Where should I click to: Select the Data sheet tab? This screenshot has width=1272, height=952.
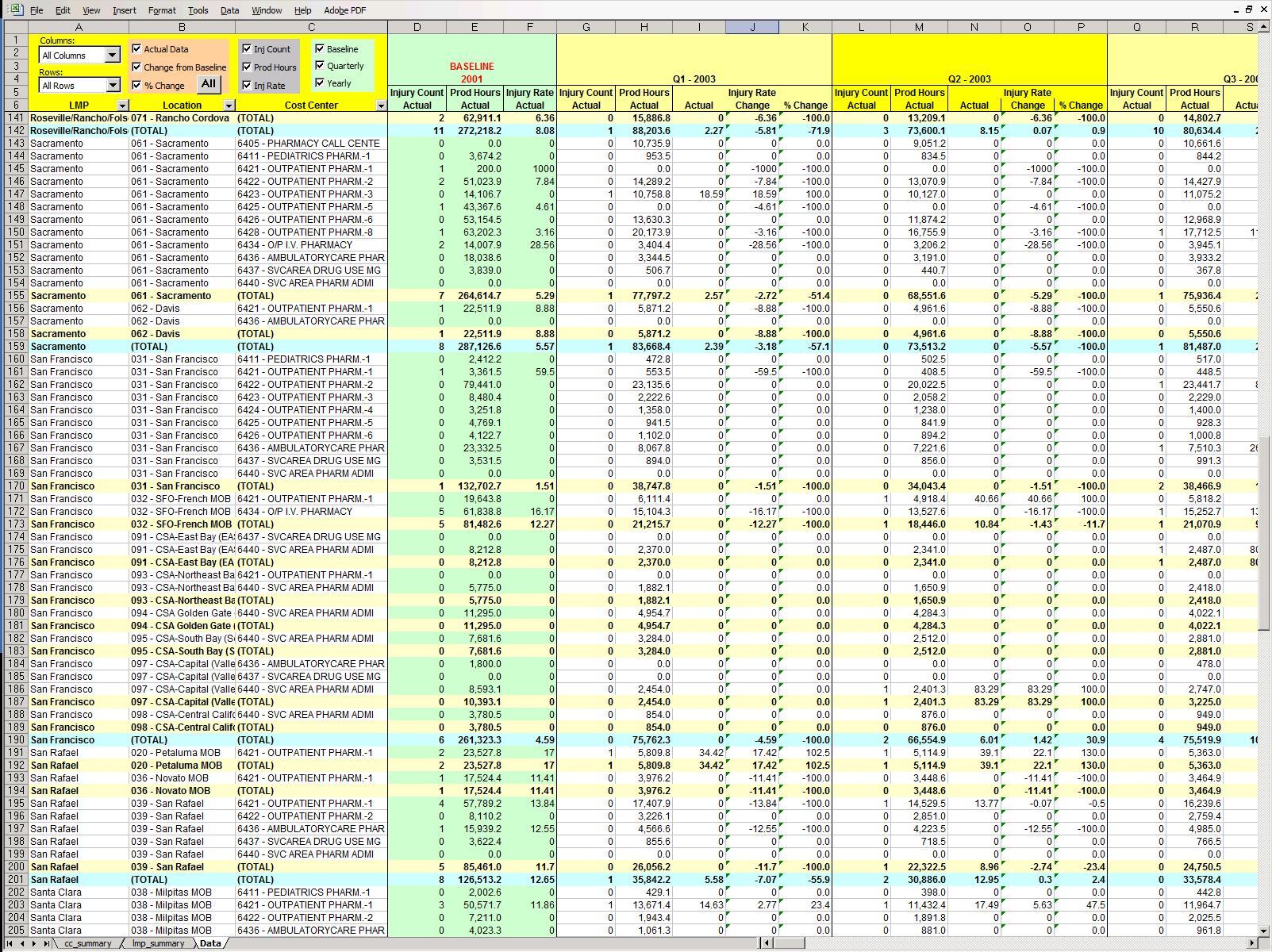210,943
